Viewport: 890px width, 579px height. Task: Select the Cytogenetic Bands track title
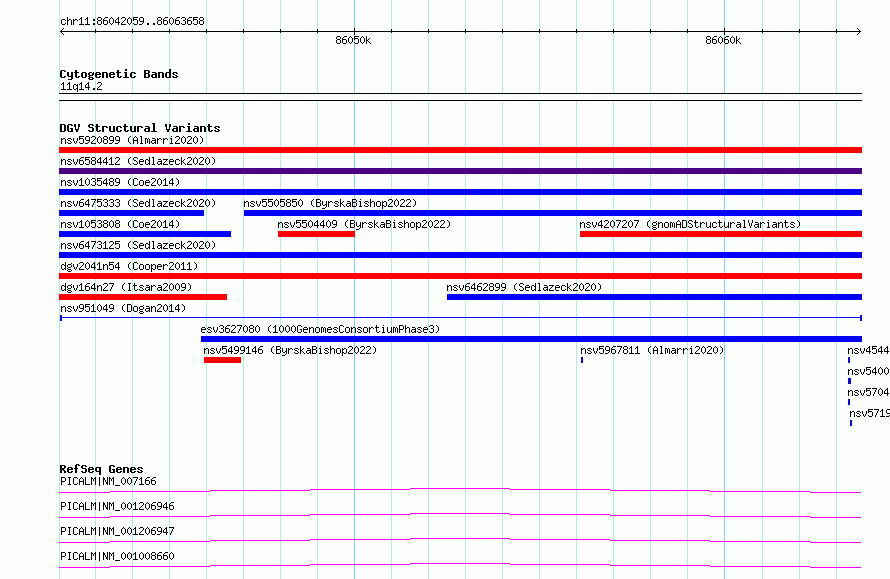[x=119, y=74]
